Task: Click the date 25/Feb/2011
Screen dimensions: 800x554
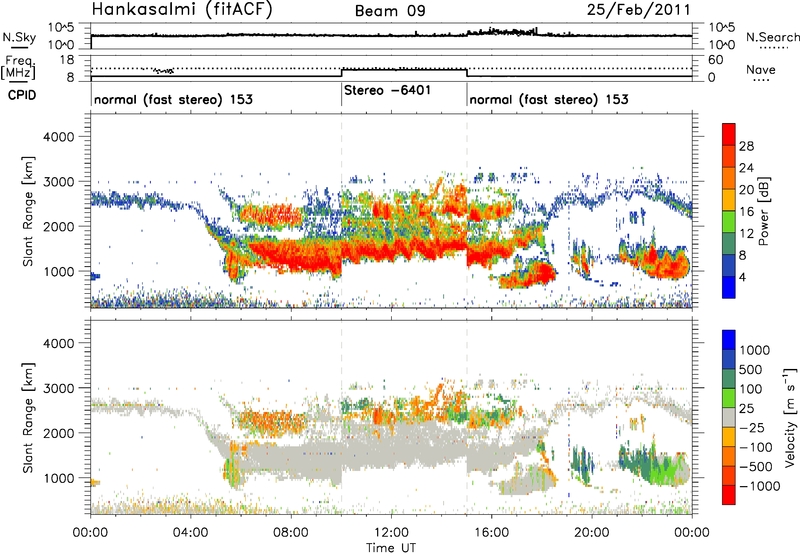Action: click(638, 9)
